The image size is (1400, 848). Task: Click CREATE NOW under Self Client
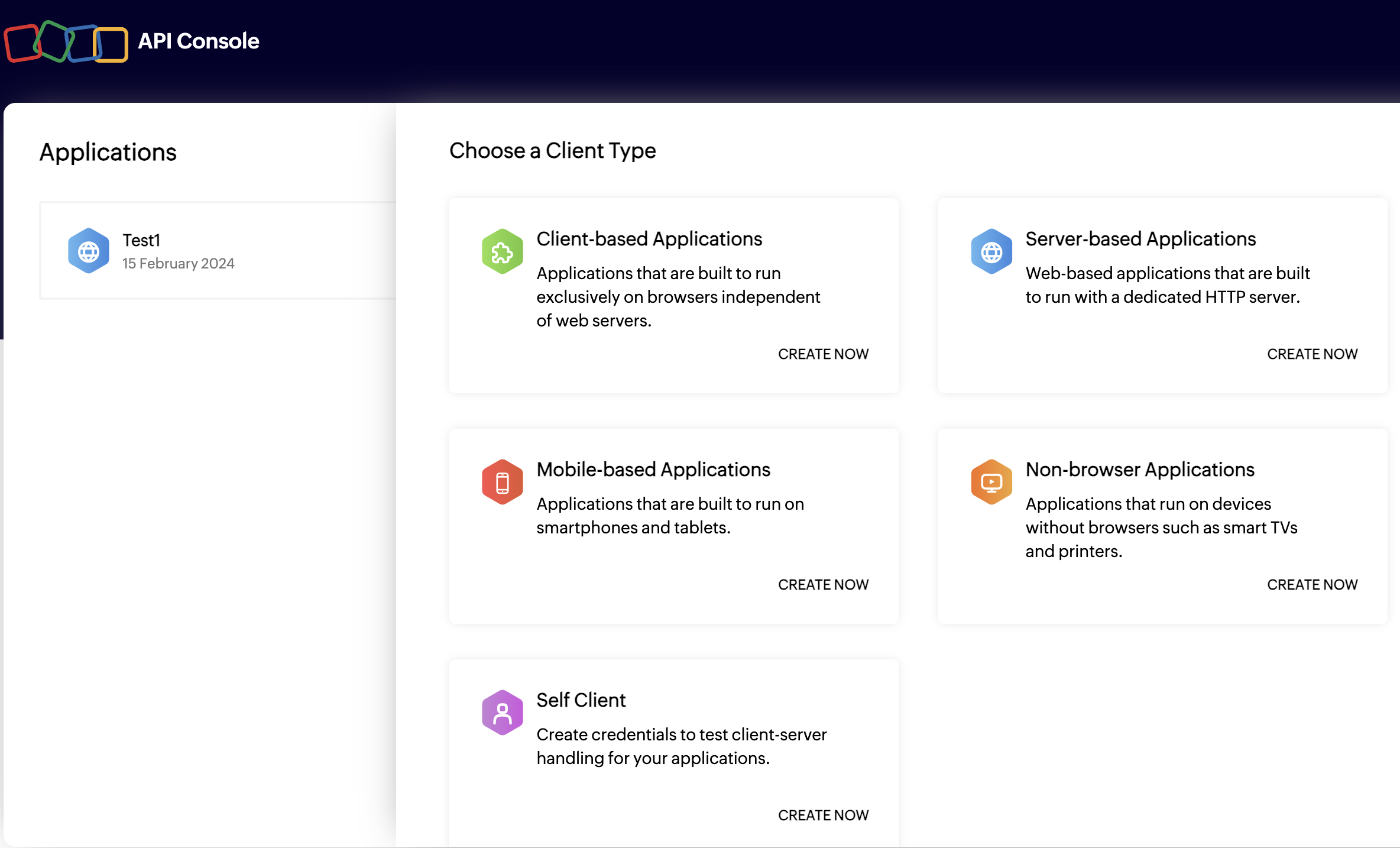[823, 815]
